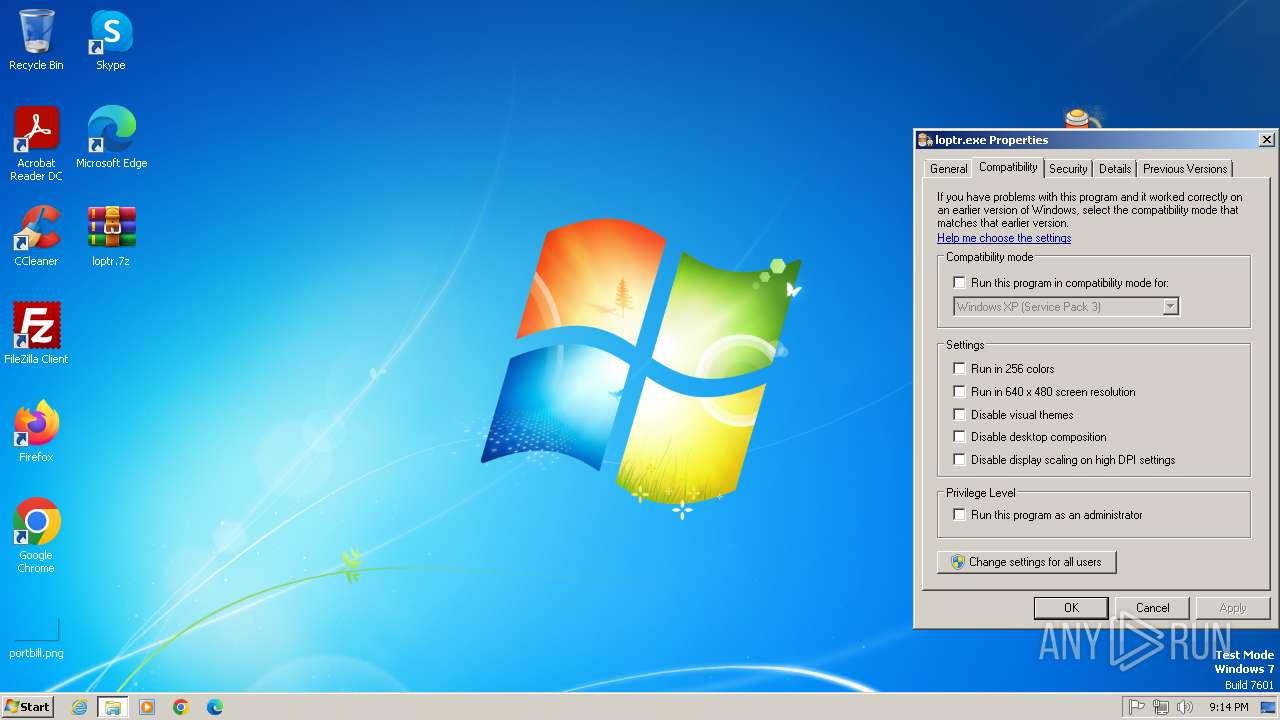Viewport: 1280px width, 720px height.
Task: Click the network tray icon
Action: pos(1161,707)
